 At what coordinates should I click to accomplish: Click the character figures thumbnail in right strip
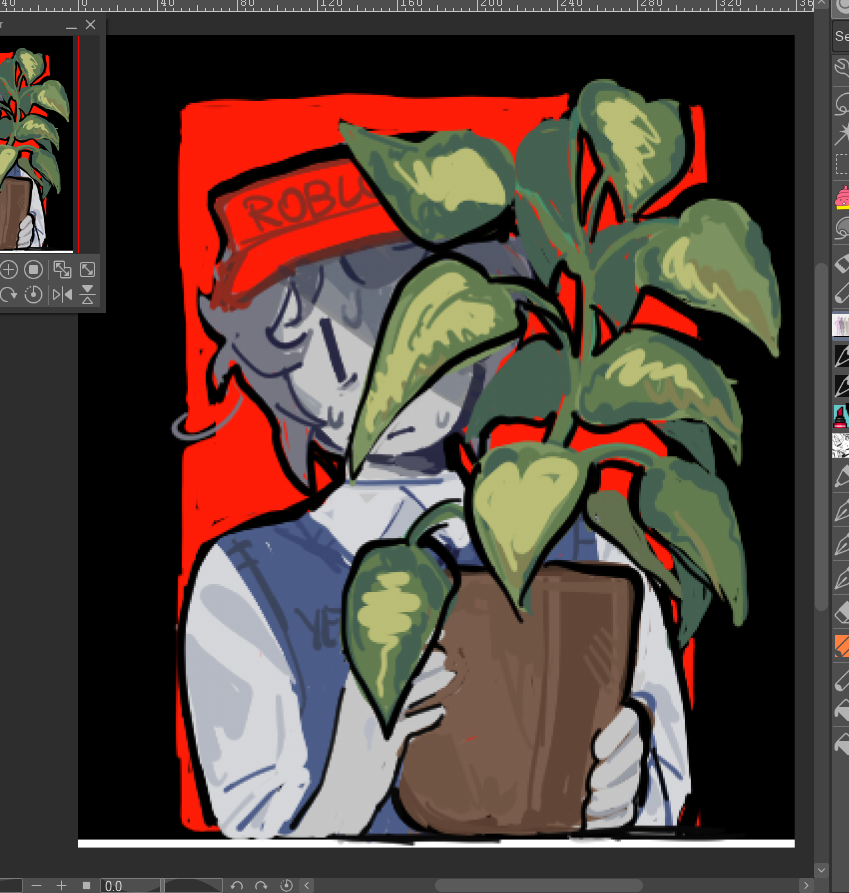pyautogui.click(x=841, y=325)
